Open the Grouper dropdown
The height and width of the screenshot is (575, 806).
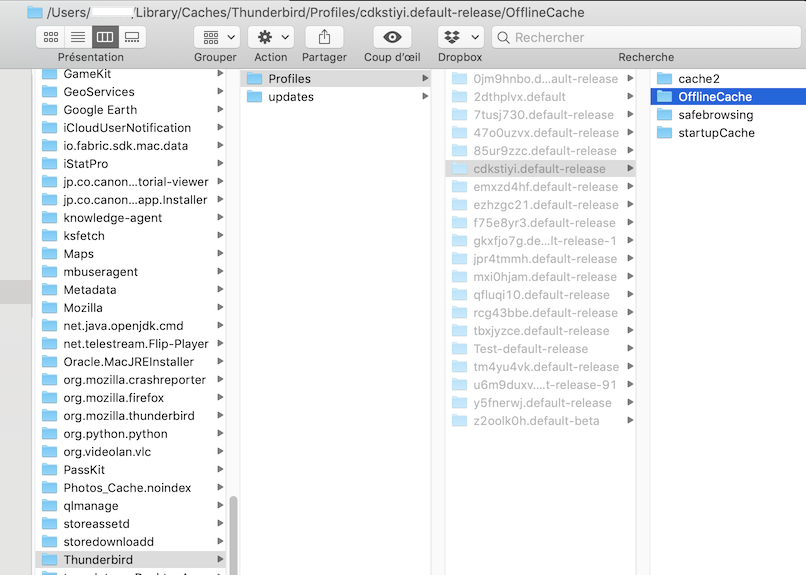pos(216,37)
